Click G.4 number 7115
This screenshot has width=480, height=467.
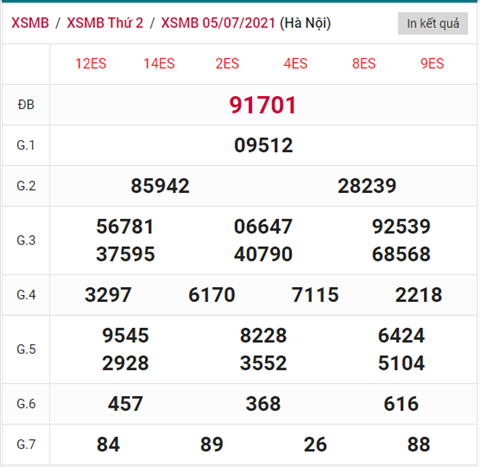click(x=315, y=295)
